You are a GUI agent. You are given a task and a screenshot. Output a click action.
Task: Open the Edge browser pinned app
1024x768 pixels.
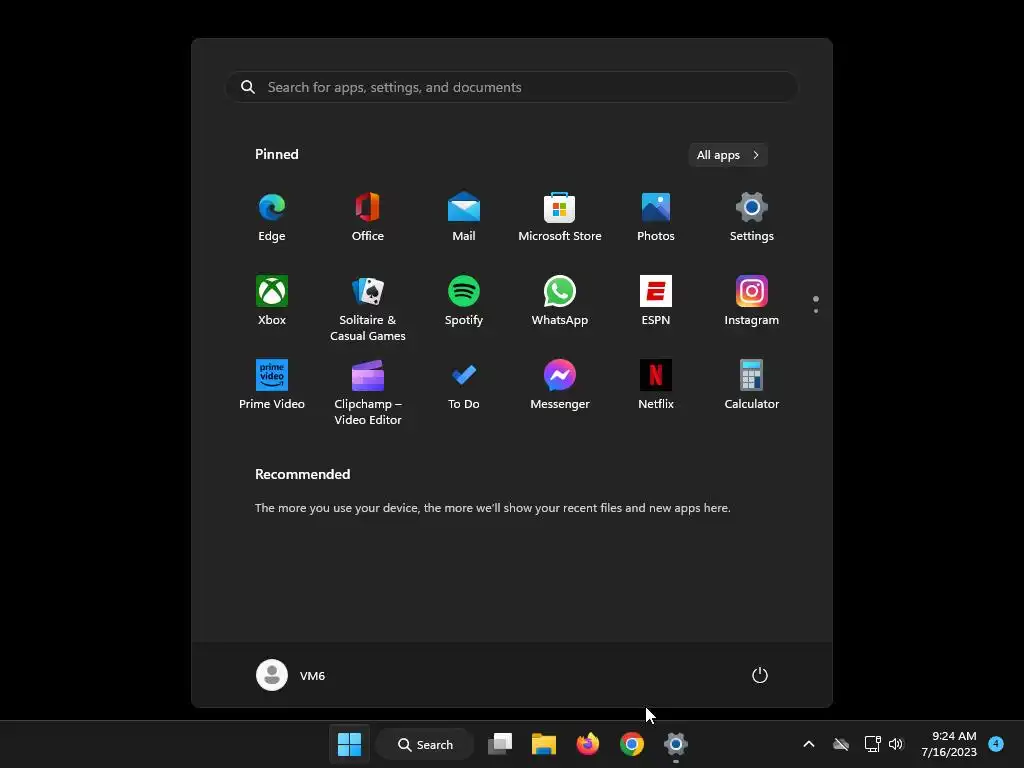tap(272, 217)
